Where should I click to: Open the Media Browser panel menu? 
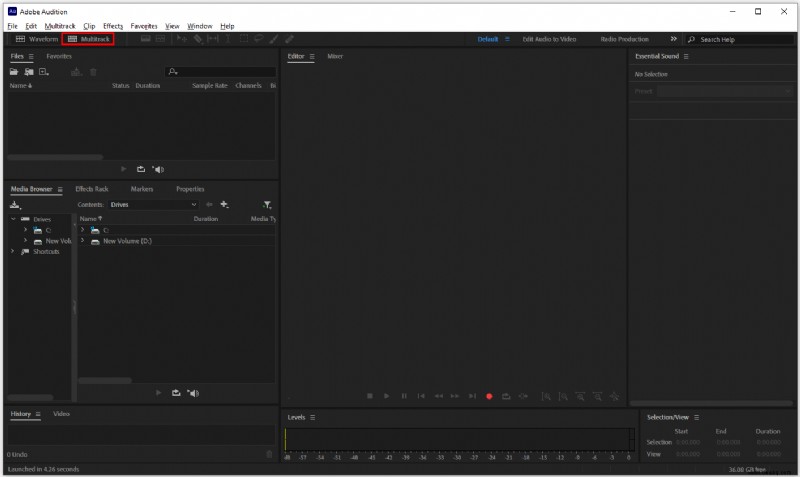pos(60,189)
